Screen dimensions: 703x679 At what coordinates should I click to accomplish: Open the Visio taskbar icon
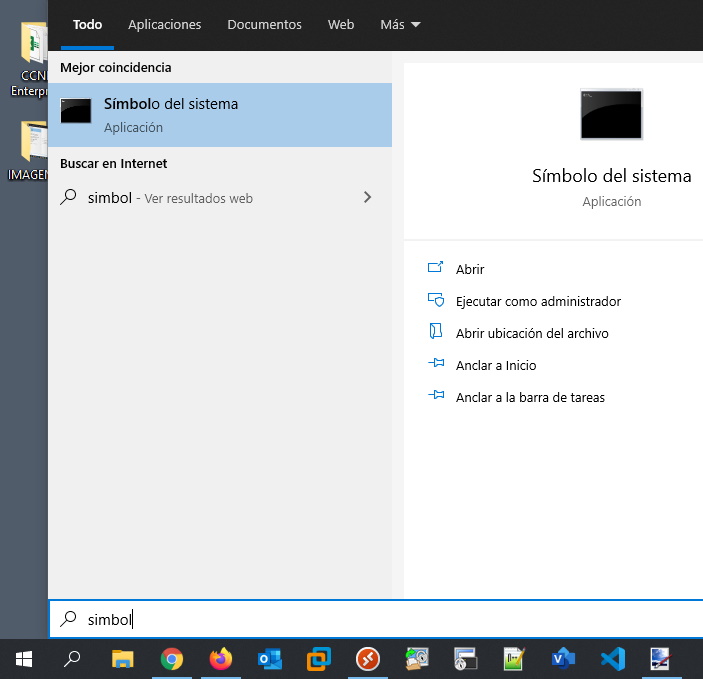[x=564, y=658]
